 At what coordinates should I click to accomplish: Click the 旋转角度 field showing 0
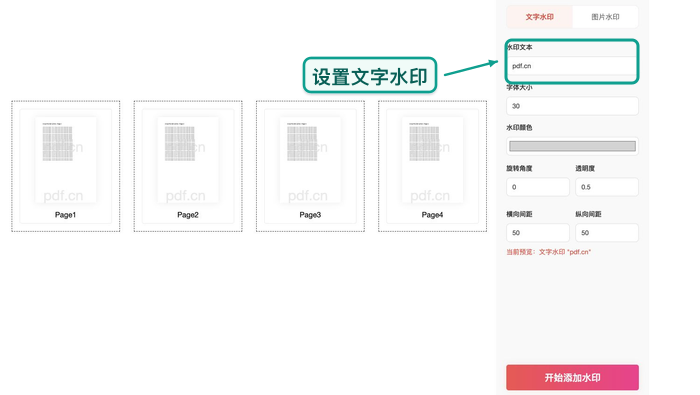point(538,187)
